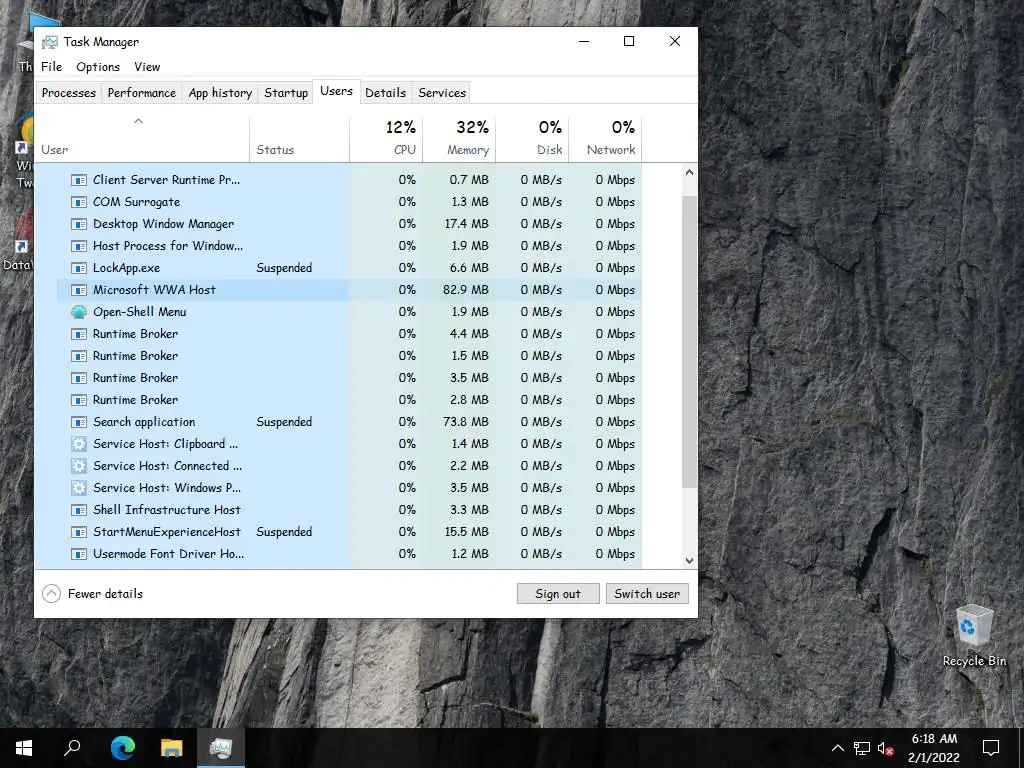Image resolution: width=1024 pixels, height=768 pixels.
Task: Click the Search application process icon
Action: [x=79, y=422]
